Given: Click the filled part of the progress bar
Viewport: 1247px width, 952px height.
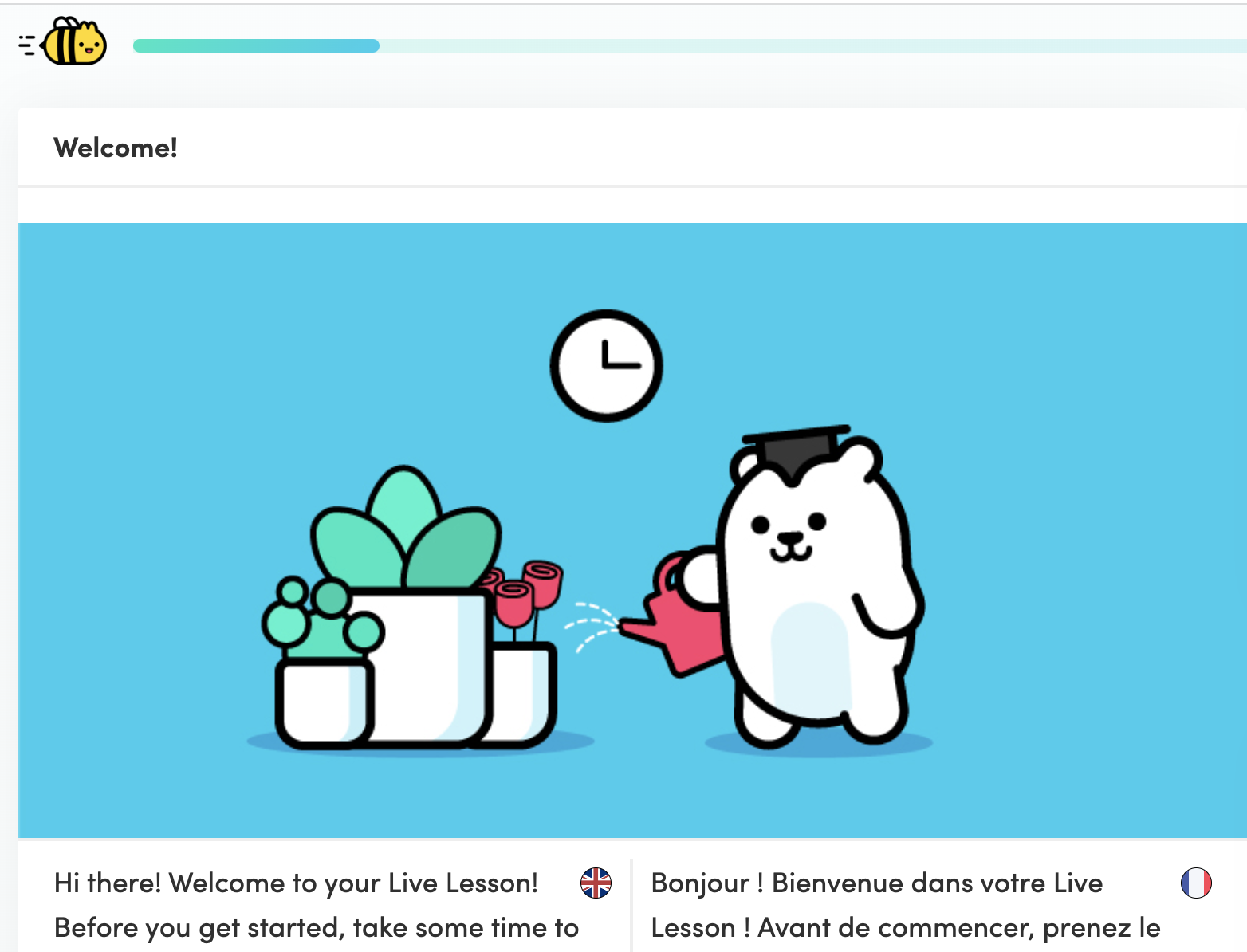Looking at the screenshot, I should 256,45.
